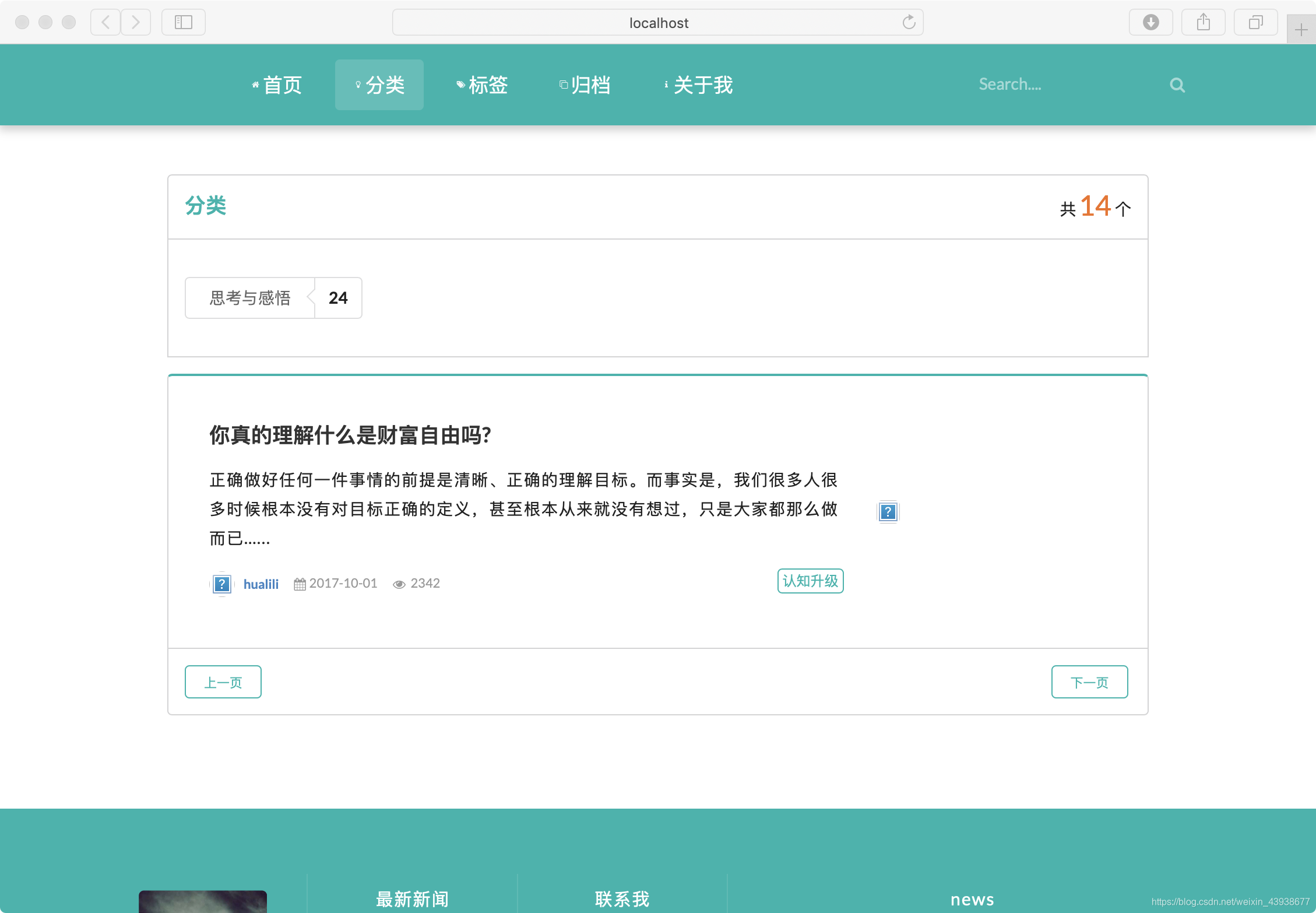Click the 最新新闻 footer heading
This screenshot has width=1316, height=913.
click(412, 899)
